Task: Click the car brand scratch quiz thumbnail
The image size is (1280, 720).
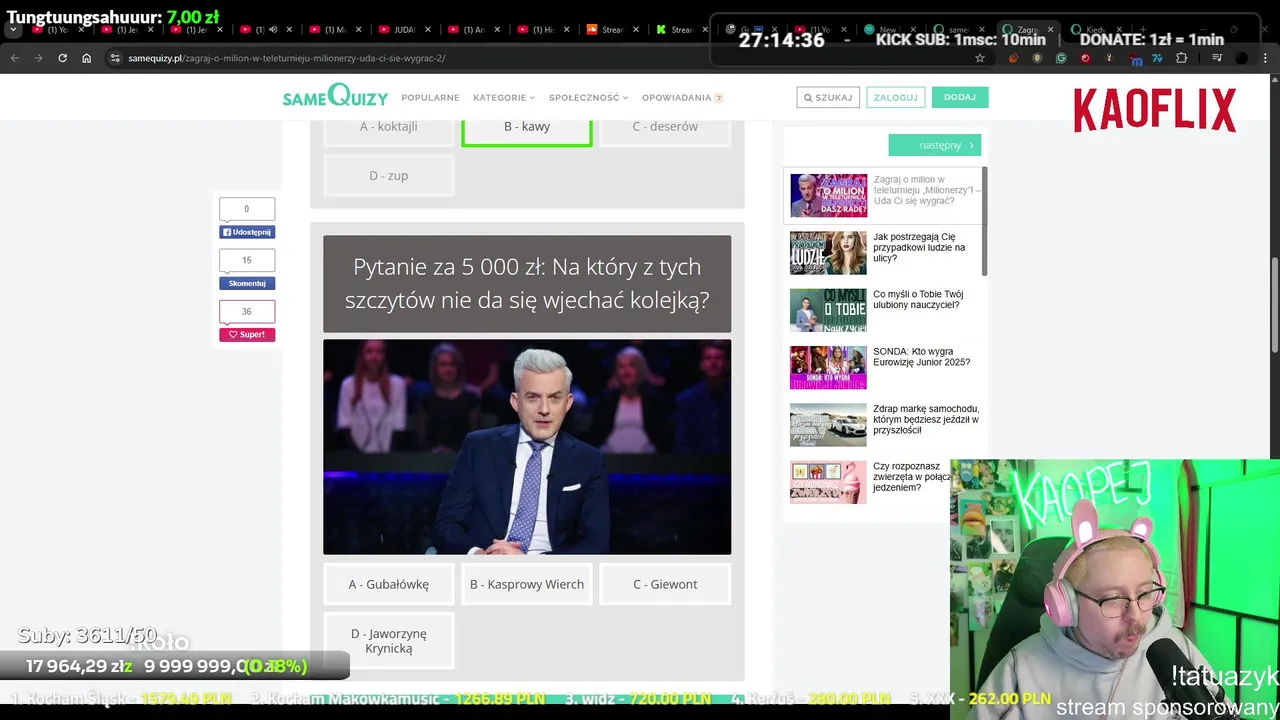Action: click(x=828, y=425)
